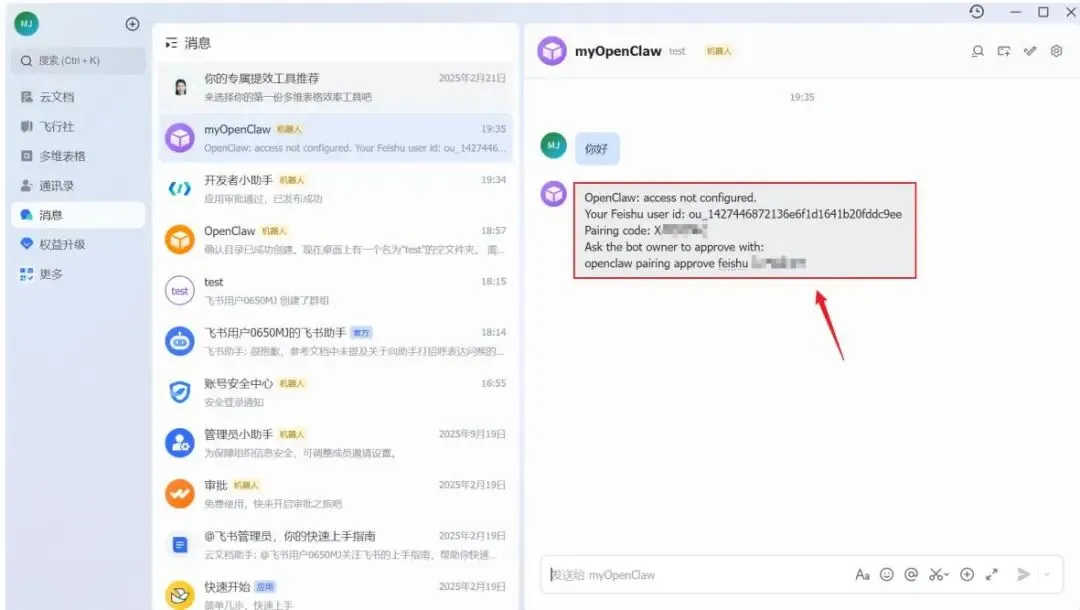Image resolution: width=1080 pixels, height=610 pixels.
Task: Click the plus attachment icon in input bar
Action: click(x=967, y=575)
